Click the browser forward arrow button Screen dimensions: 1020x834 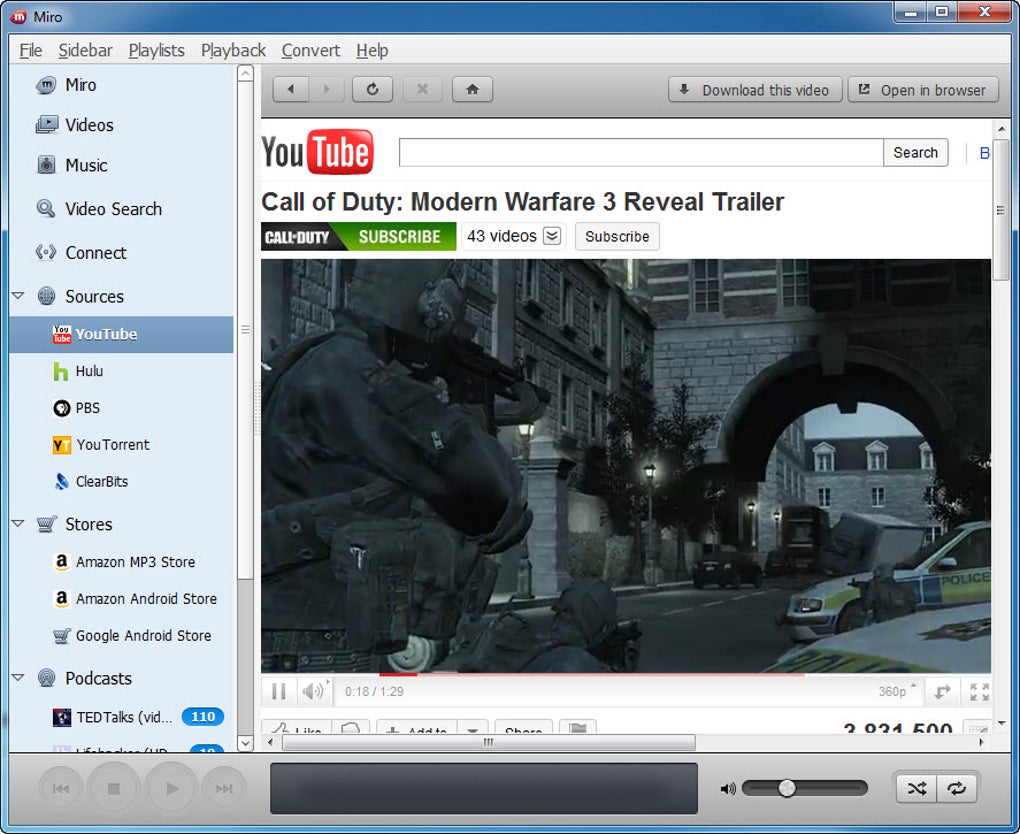tap(327, 89)
